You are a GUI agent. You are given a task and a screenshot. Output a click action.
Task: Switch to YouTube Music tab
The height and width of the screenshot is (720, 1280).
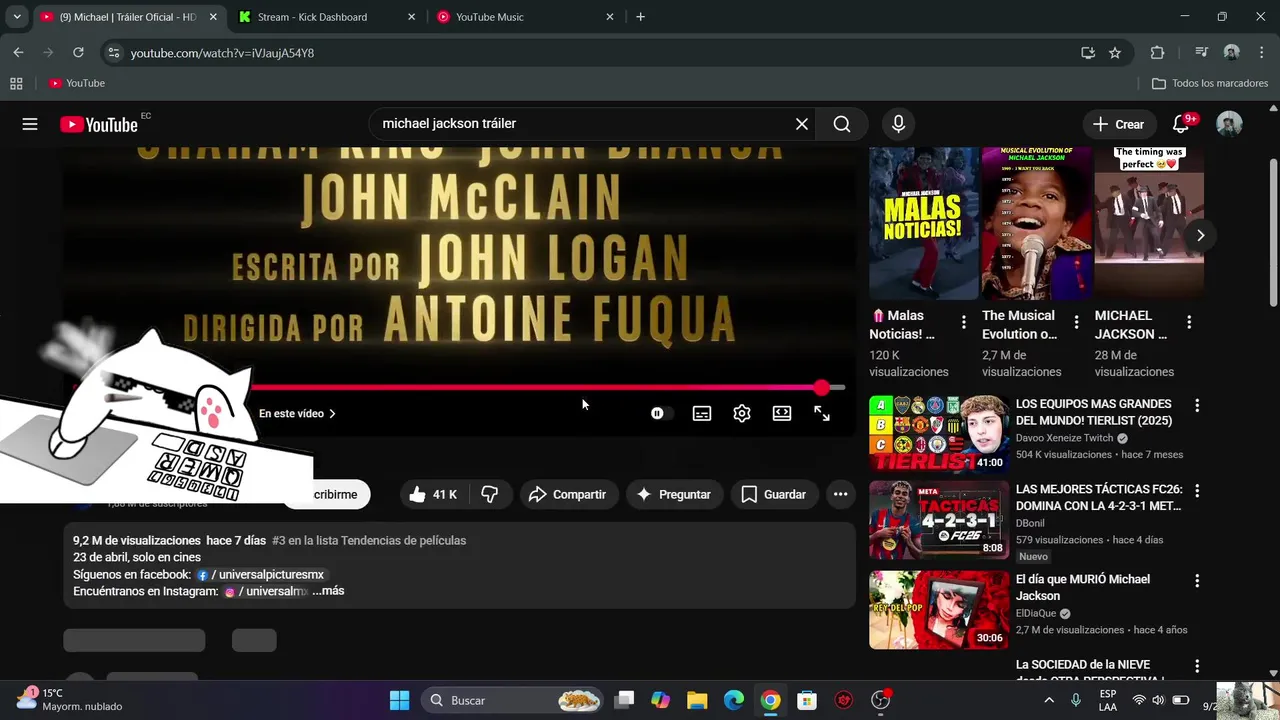(526, 17)
